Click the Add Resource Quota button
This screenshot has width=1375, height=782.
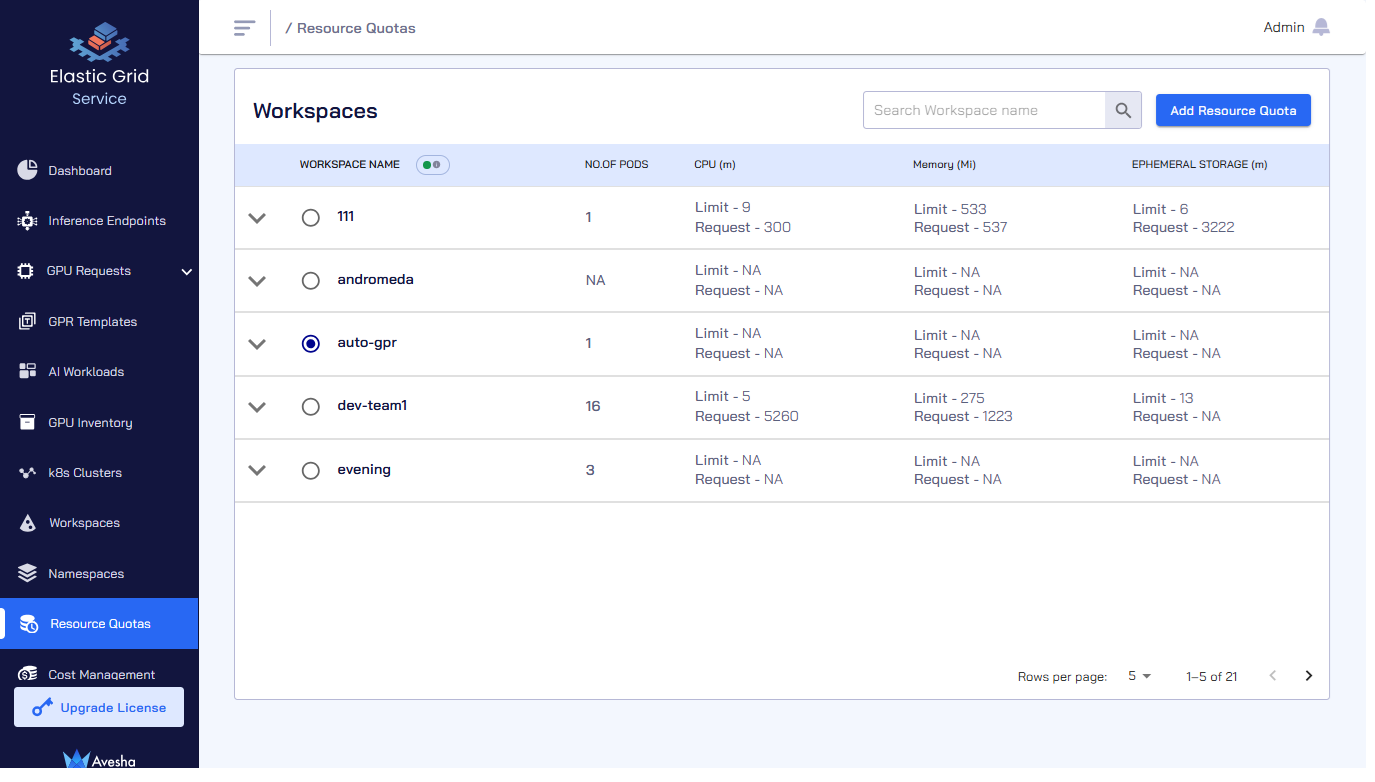1233,111
